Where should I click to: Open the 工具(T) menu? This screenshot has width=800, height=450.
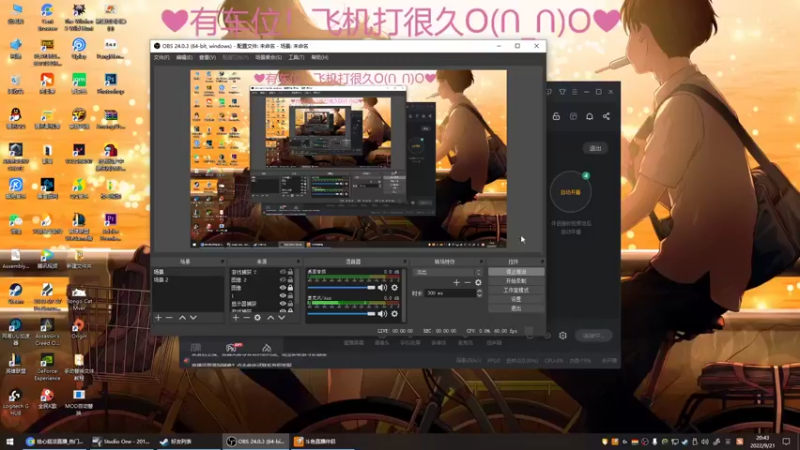coord(296,58)
